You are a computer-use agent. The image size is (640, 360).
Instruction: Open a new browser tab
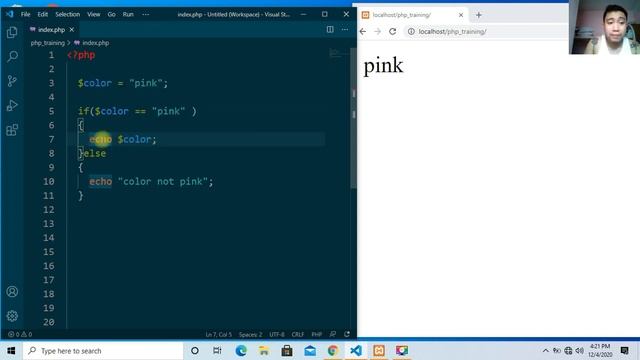(x=478, y=15)
